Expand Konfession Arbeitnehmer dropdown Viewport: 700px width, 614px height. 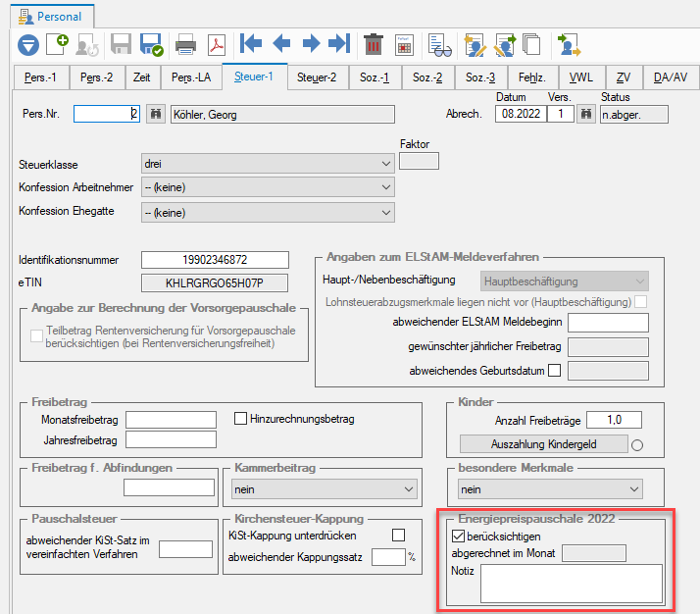pos(268,187)
